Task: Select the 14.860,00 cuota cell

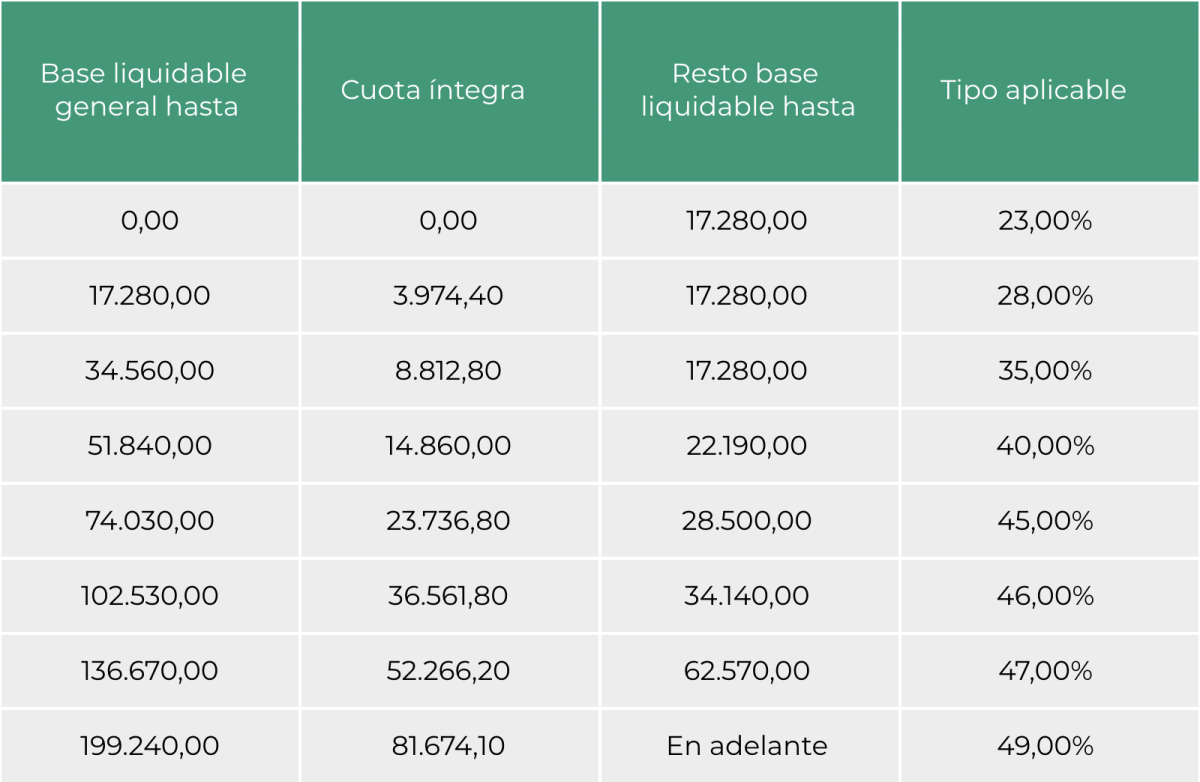Action: (x=450, y=446)
